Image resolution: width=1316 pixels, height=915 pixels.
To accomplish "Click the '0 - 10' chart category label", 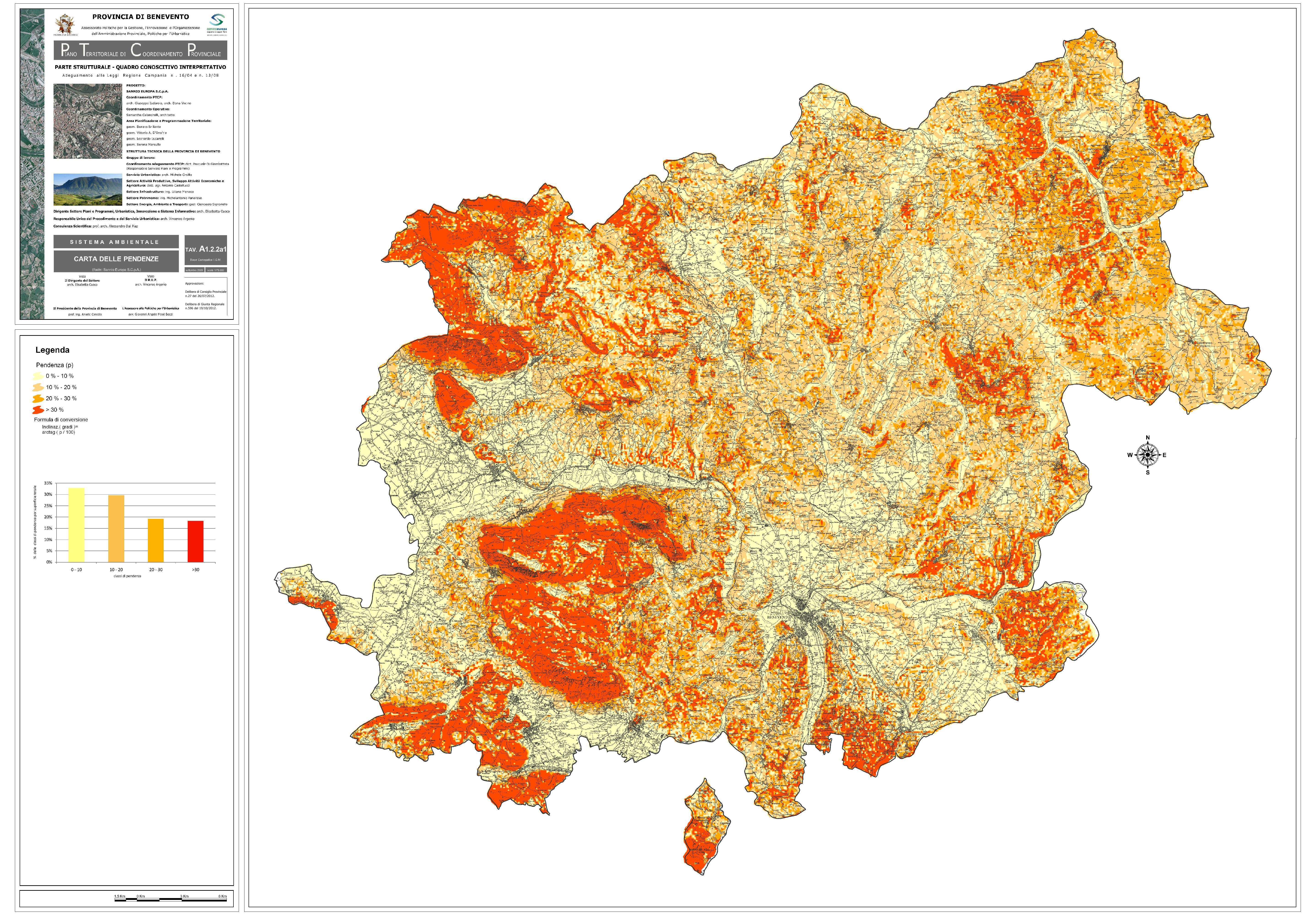I will click(76, 570).
